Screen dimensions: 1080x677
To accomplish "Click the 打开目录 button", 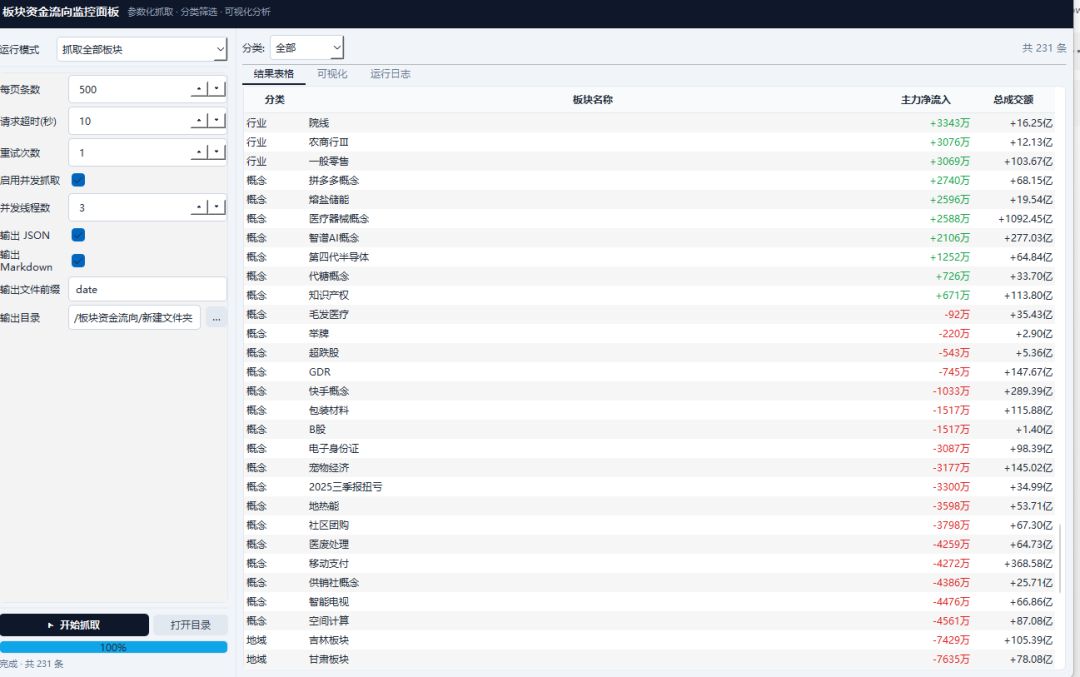I will 193,624.
